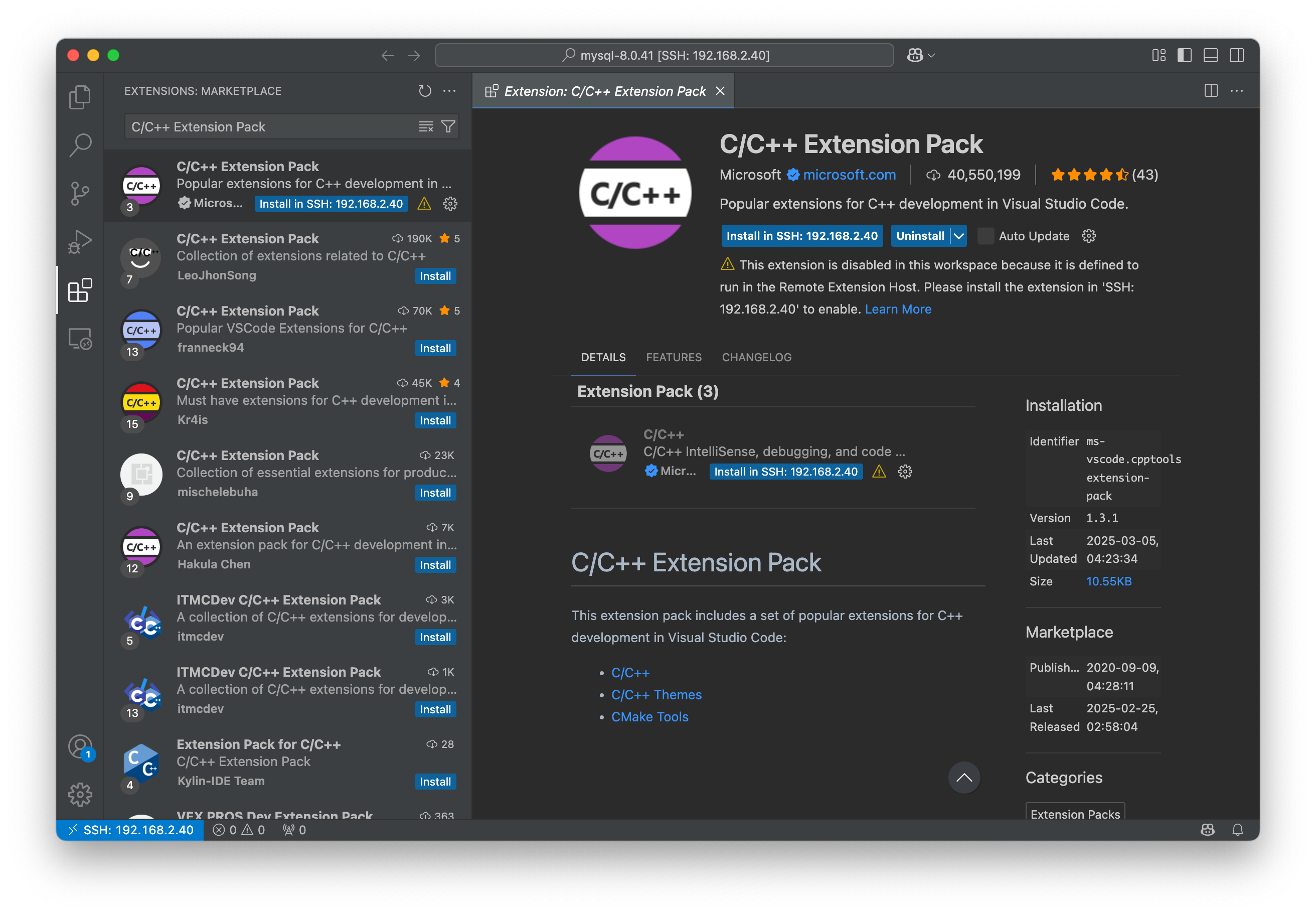Image resolution: width=1316 pixels, height=915 pixels.
Task: Open the Copilot chat menu in title bar
Action: pyautogui.click(x=921, y=56)
